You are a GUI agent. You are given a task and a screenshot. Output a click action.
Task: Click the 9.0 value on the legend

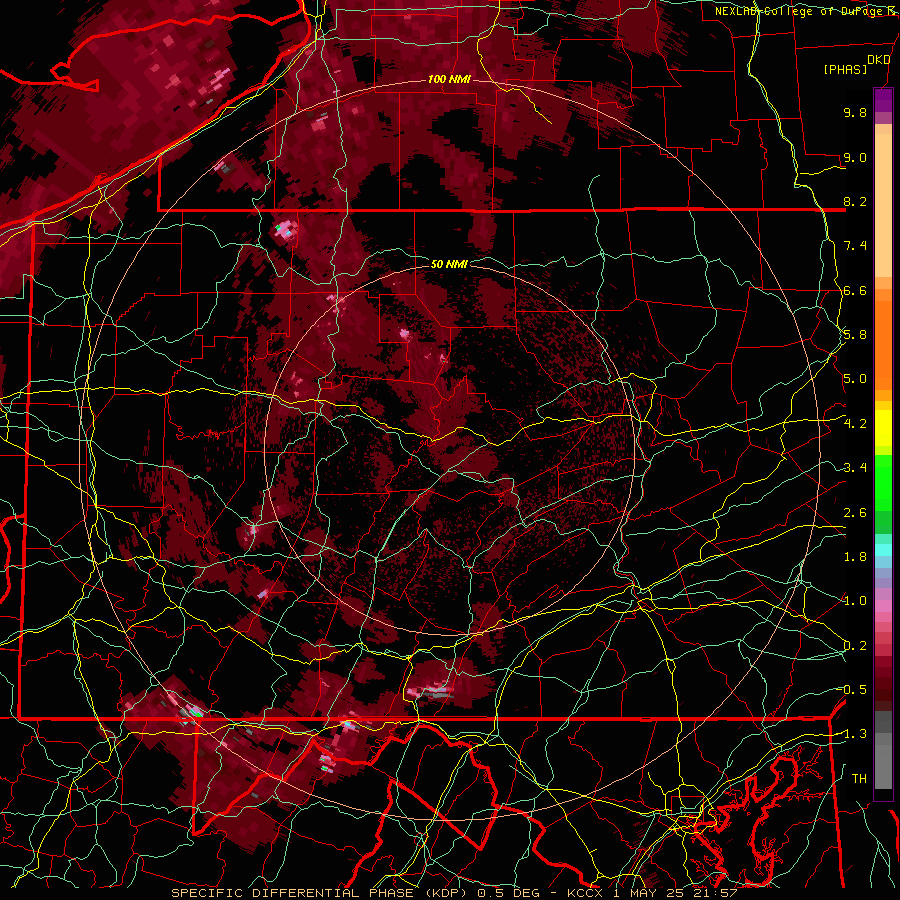(855, 157)
